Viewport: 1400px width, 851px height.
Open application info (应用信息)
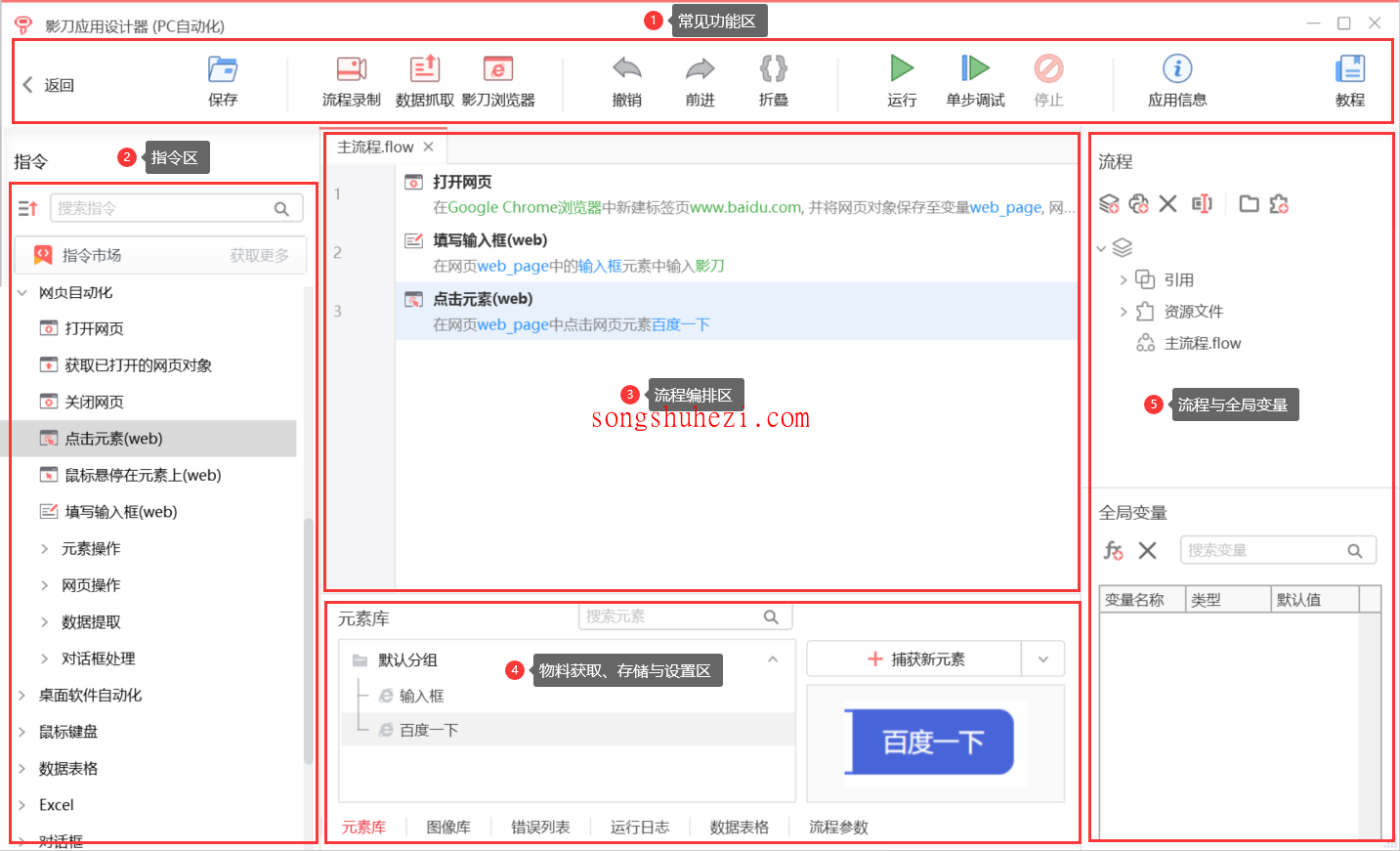point(1176,70)
